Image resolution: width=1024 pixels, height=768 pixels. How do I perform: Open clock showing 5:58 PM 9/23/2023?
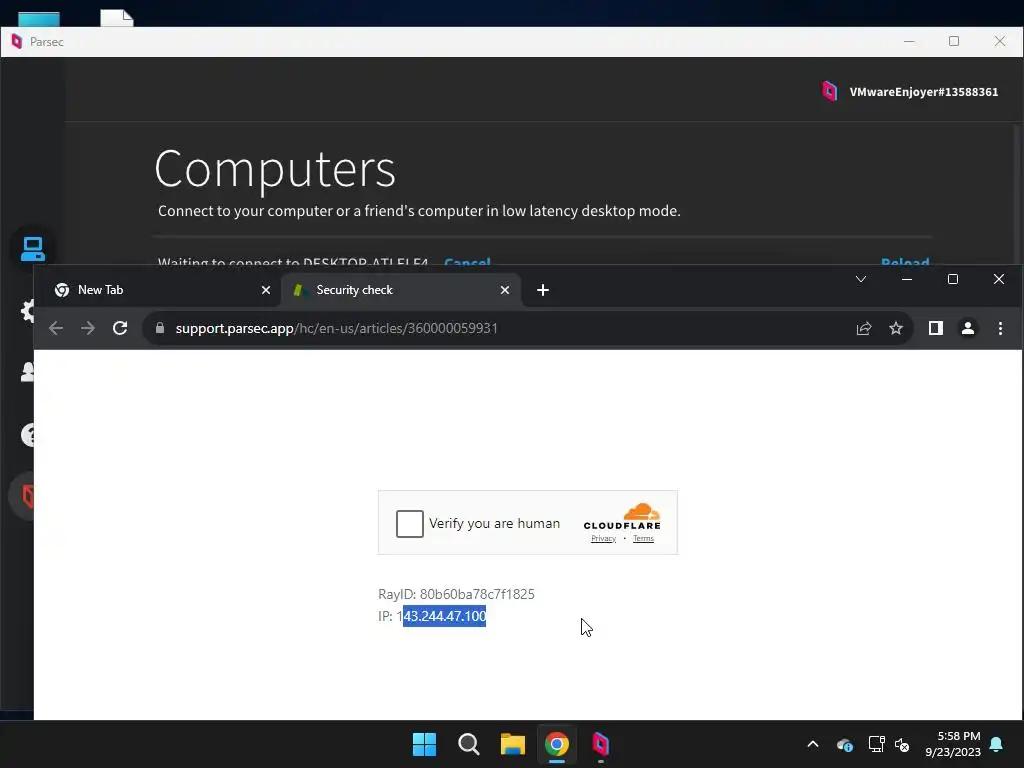coord(953,744)
